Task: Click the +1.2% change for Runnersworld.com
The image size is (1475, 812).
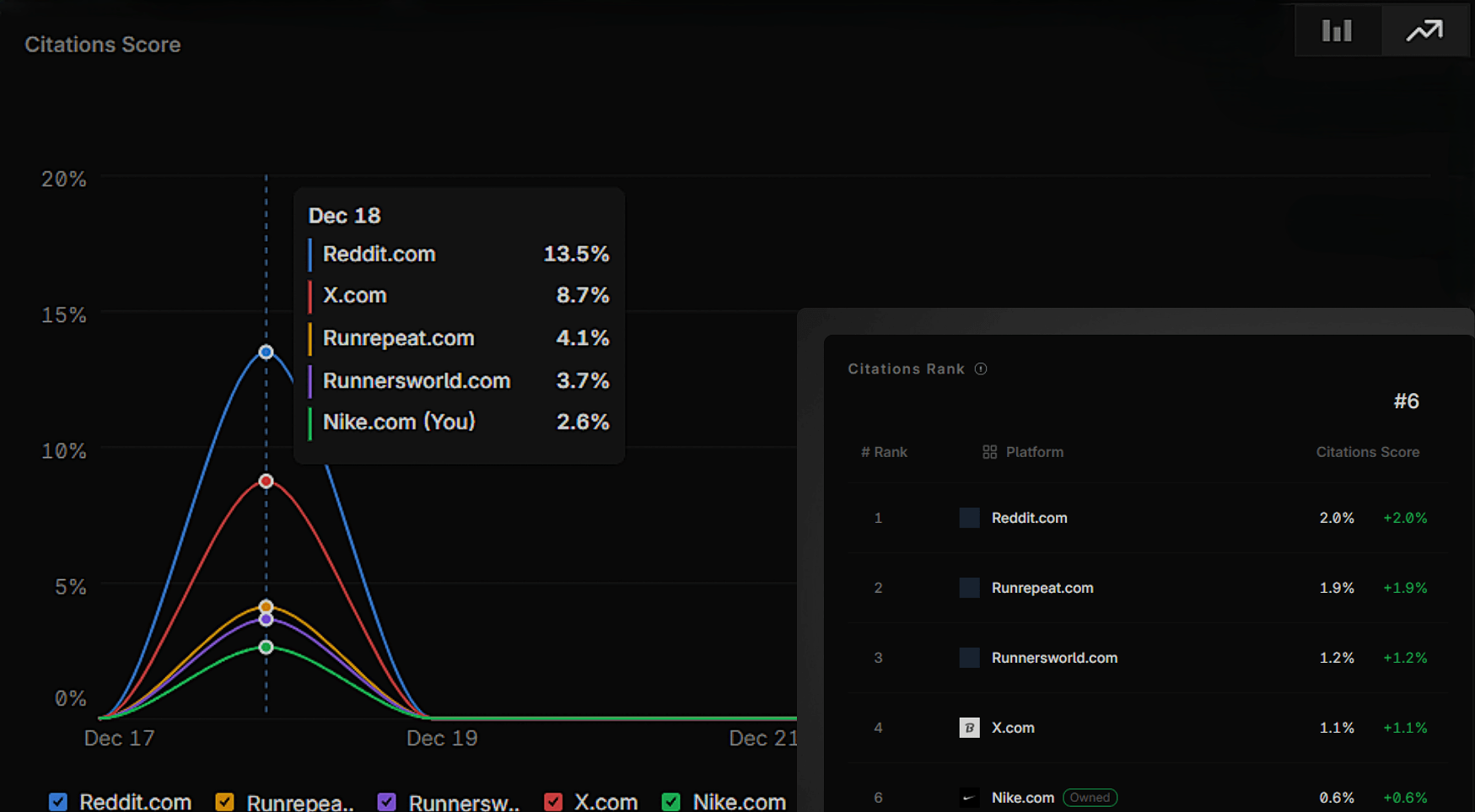Action: (x=1405, y=658)
